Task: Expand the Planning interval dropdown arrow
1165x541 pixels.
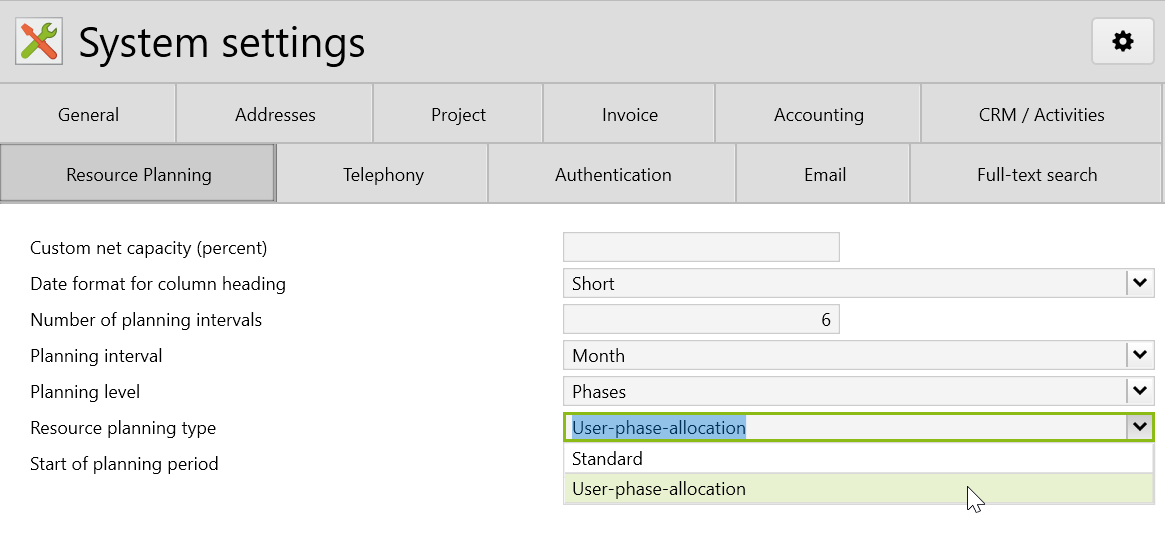Action: point(1139,356)
